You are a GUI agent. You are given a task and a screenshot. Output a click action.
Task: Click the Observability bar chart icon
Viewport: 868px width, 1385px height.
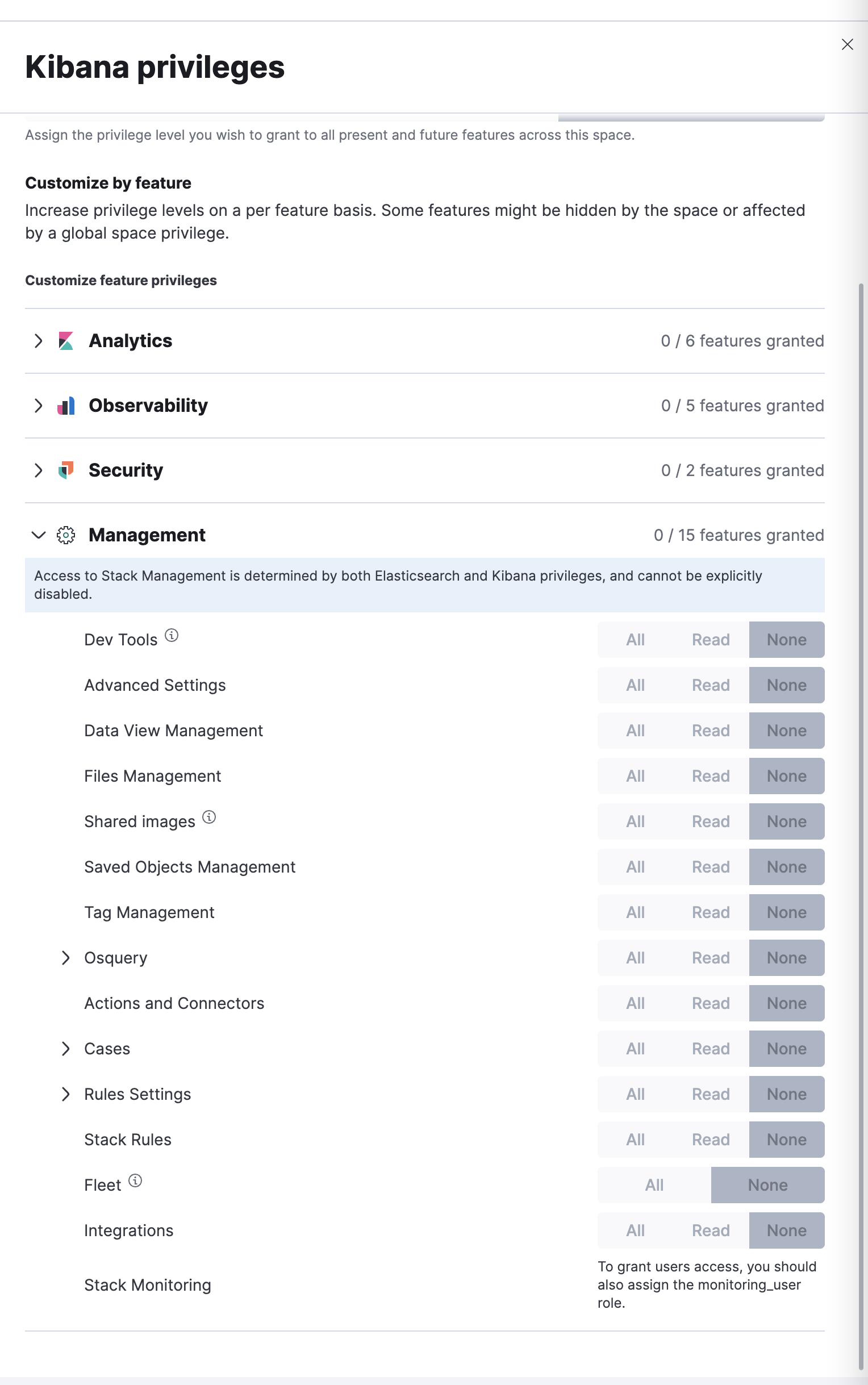[66, 406]
